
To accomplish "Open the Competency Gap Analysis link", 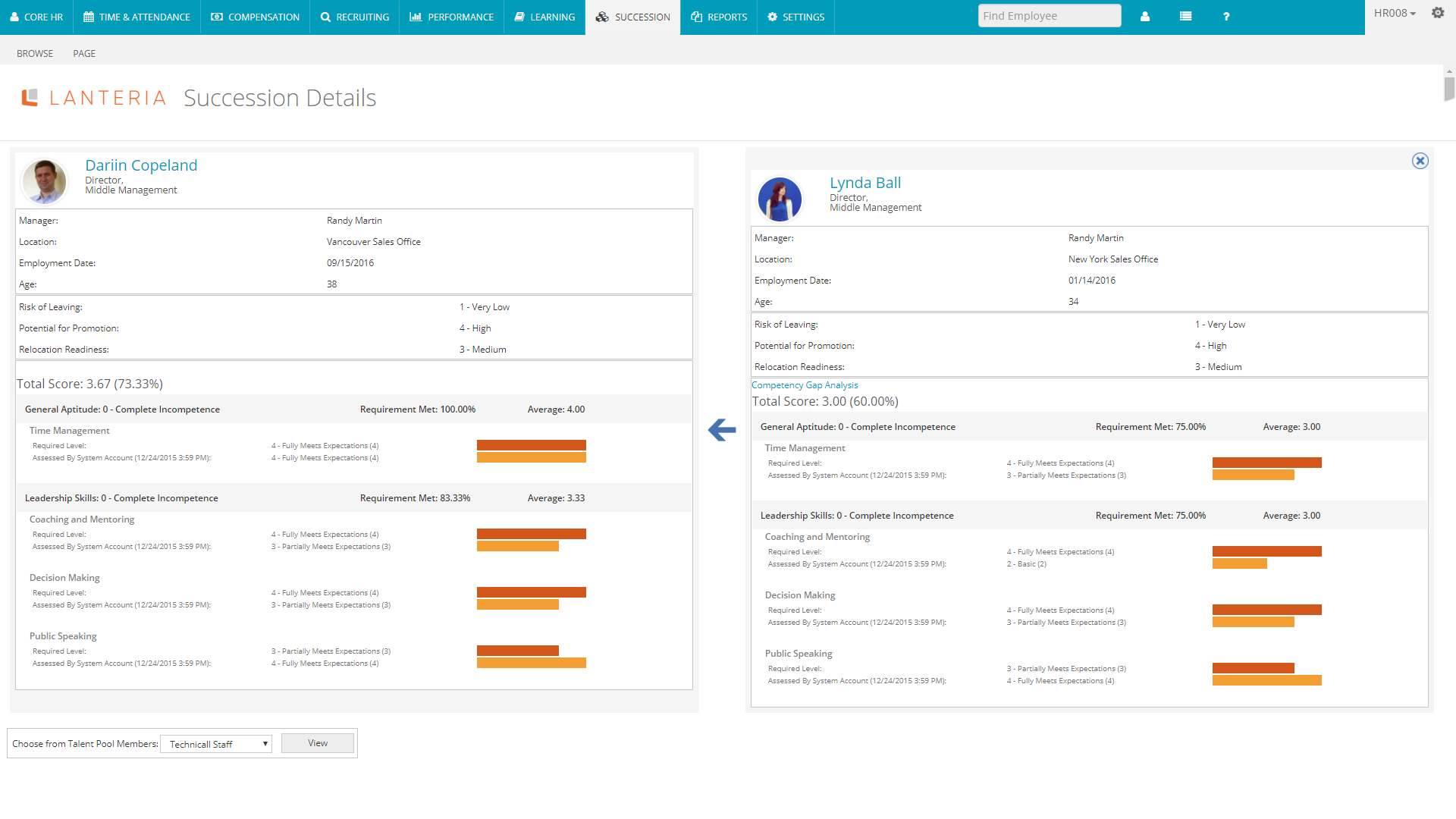I will [805, 385].
